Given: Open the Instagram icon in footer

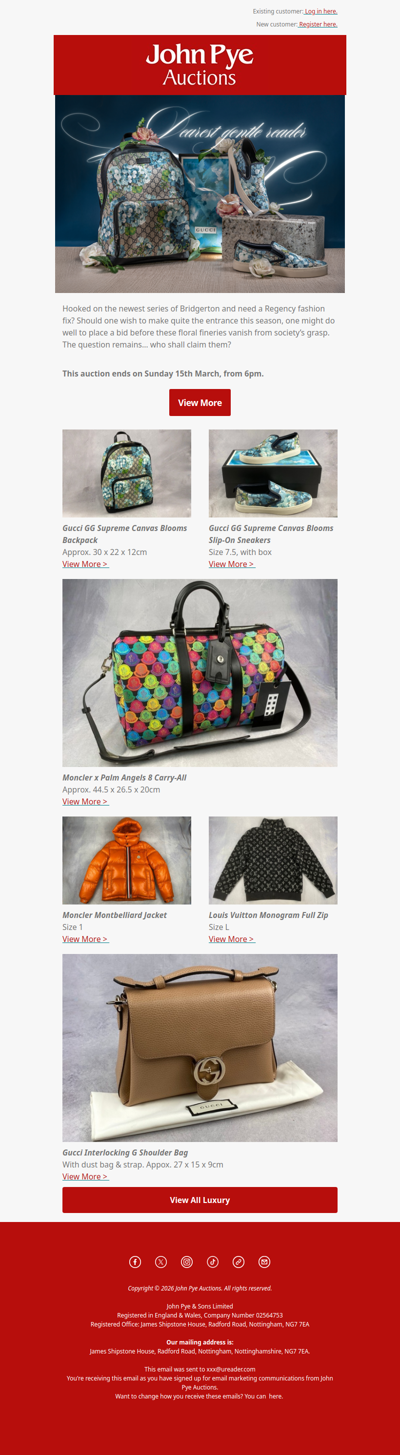Looking at the screenshot, I should (x=187, y=1262).
